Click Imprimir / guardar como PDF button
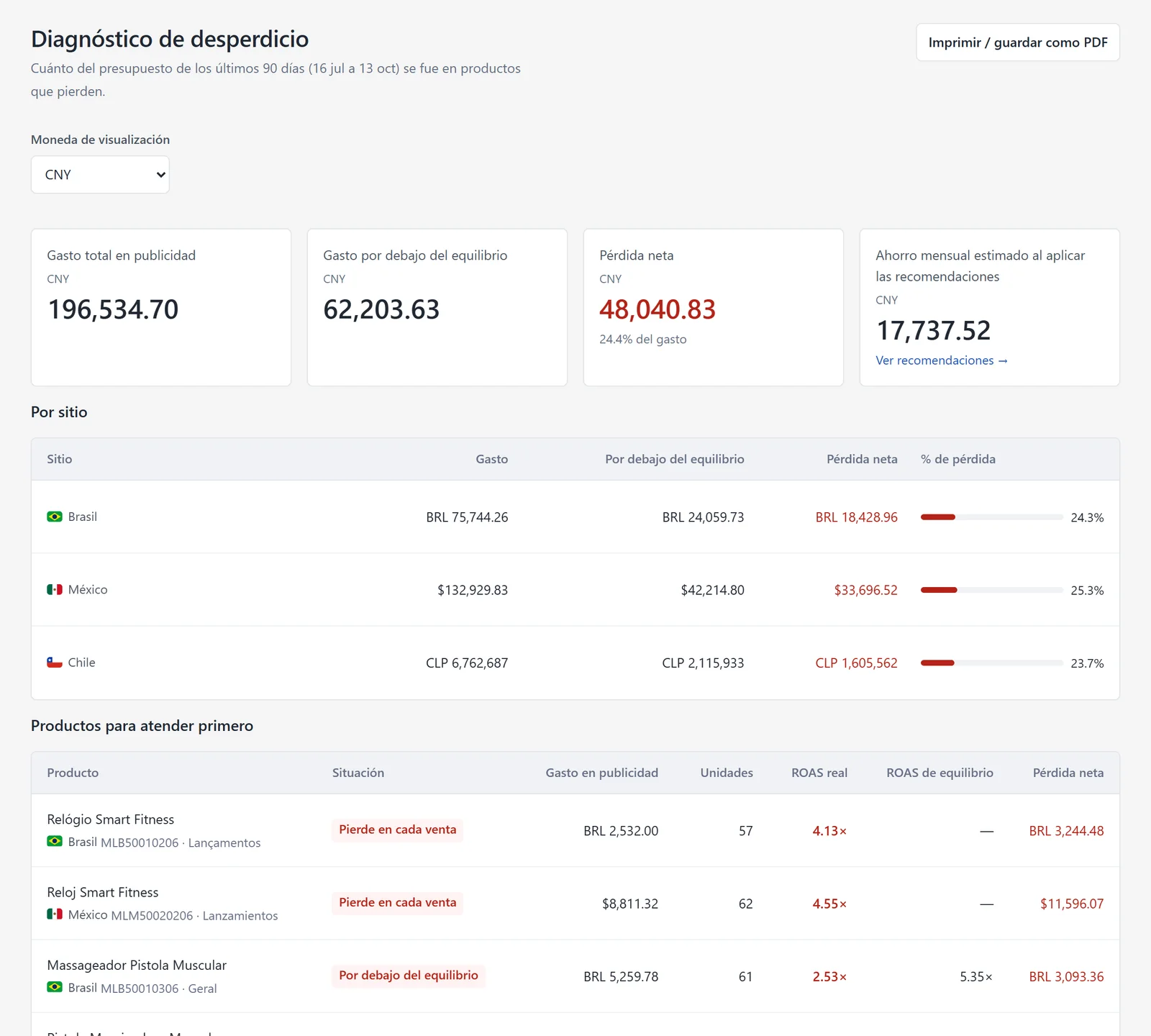This screenshot has width=1151, height=1036. [x=1018, y=42]
